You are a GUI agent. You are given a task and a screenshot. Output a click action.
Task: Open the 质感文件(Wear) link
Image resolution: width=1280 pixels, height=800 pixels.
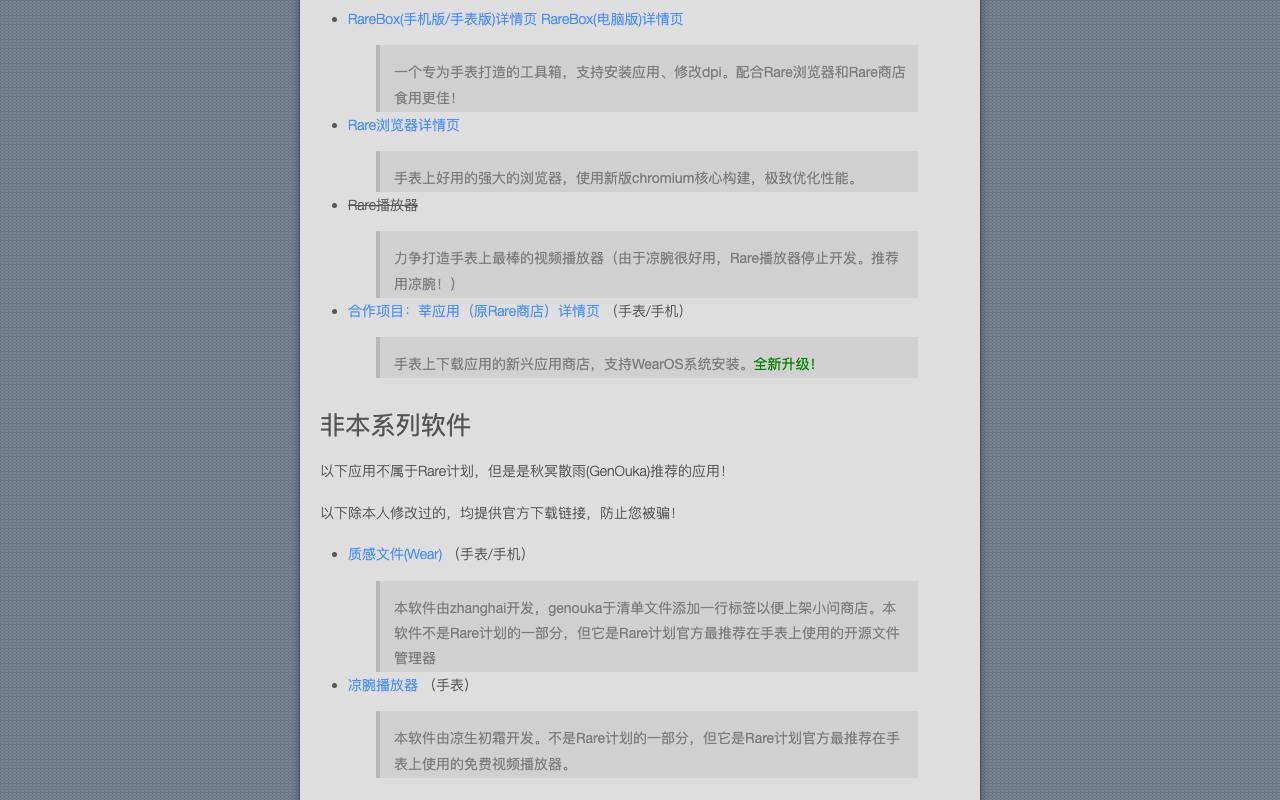click(395, 554)
